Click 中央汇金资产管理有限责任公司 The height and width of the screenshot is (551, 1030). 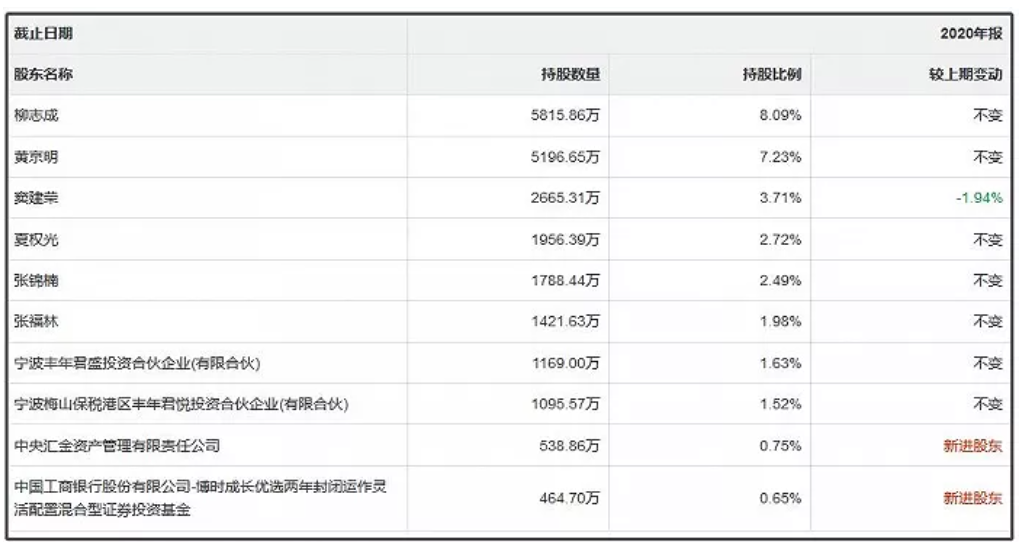click(116, 445)
